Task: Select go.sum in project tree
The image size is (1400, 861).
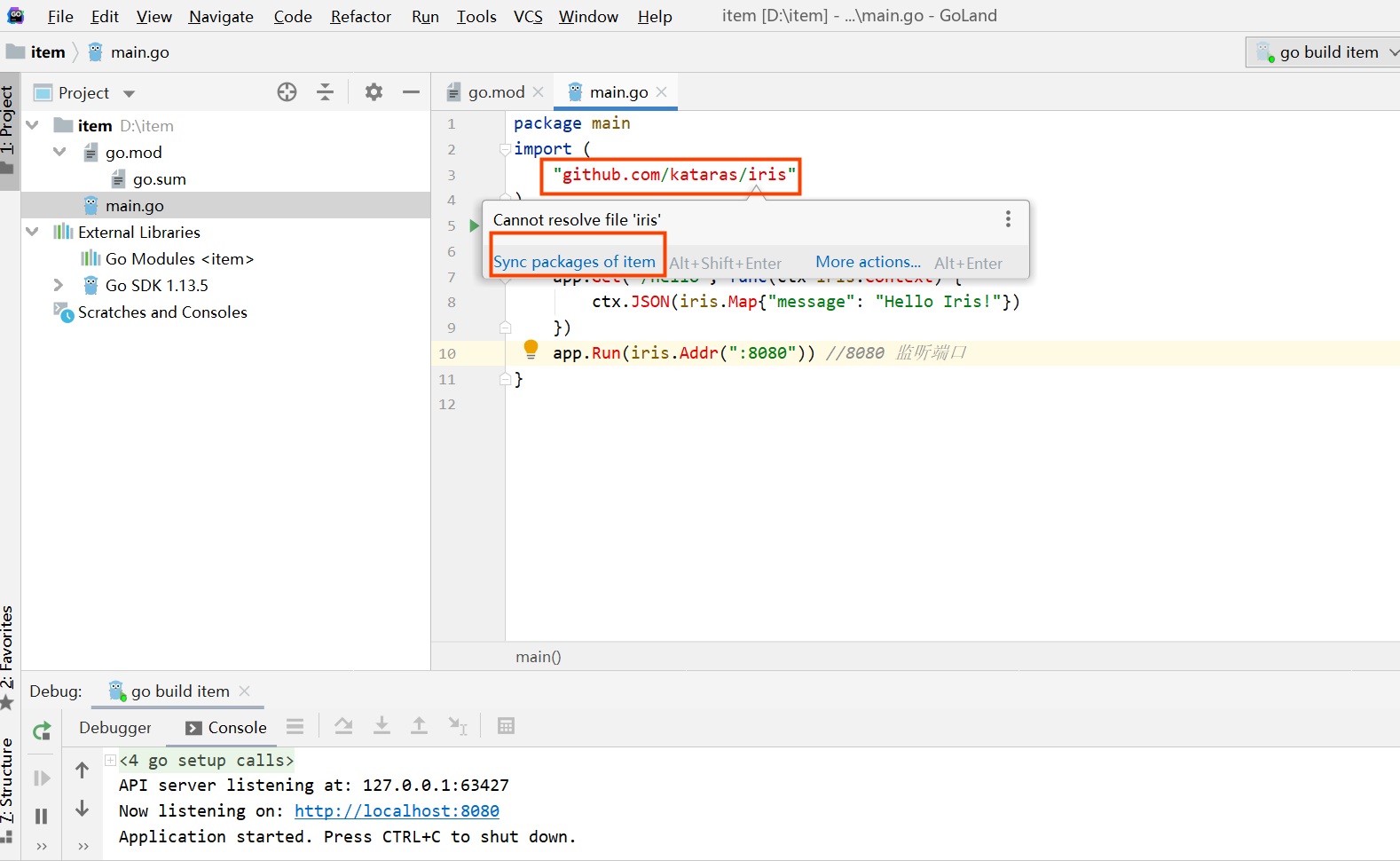Action: [x=159, y=179]
